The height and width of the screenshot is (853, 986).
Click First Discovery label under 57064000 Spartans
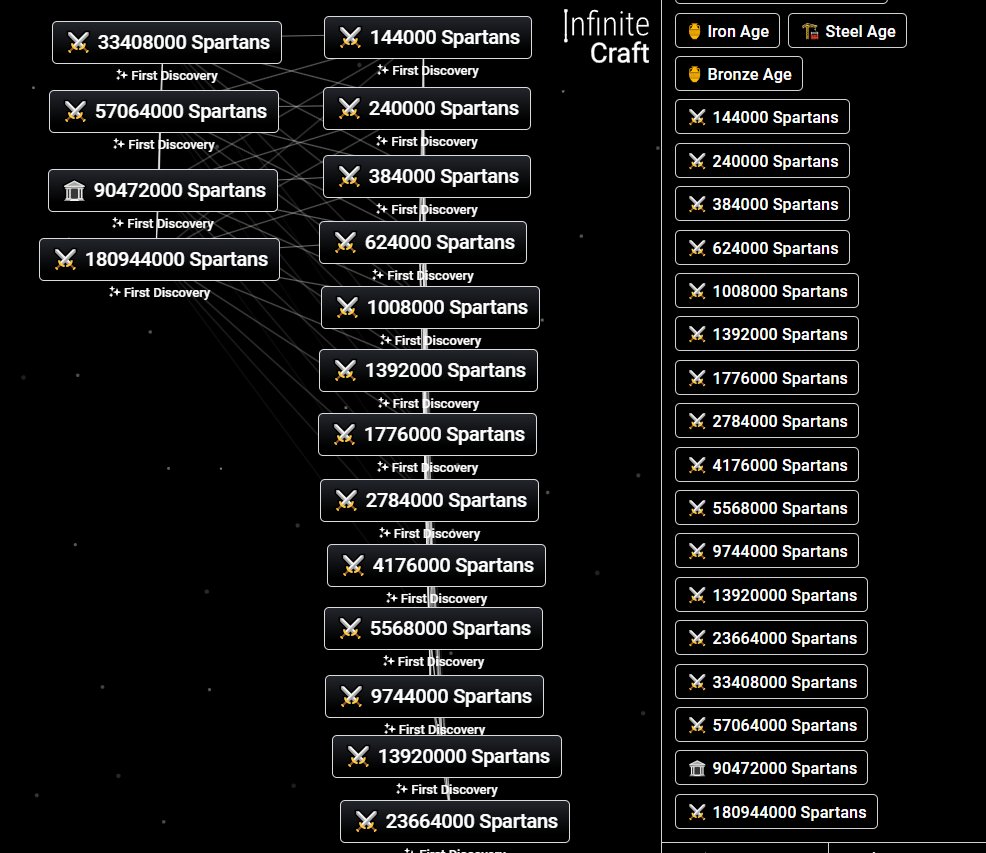(163, 145)
